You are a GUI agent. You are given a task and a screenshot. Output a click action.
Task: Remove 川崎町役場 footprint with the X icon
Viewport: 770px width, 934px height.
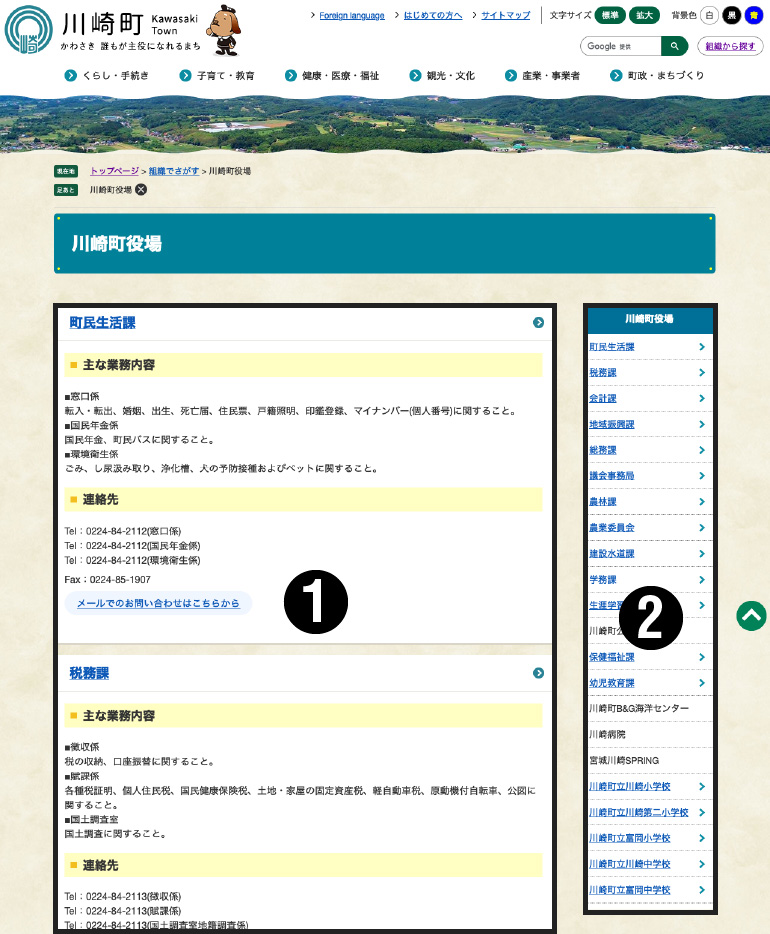(141, 189)
